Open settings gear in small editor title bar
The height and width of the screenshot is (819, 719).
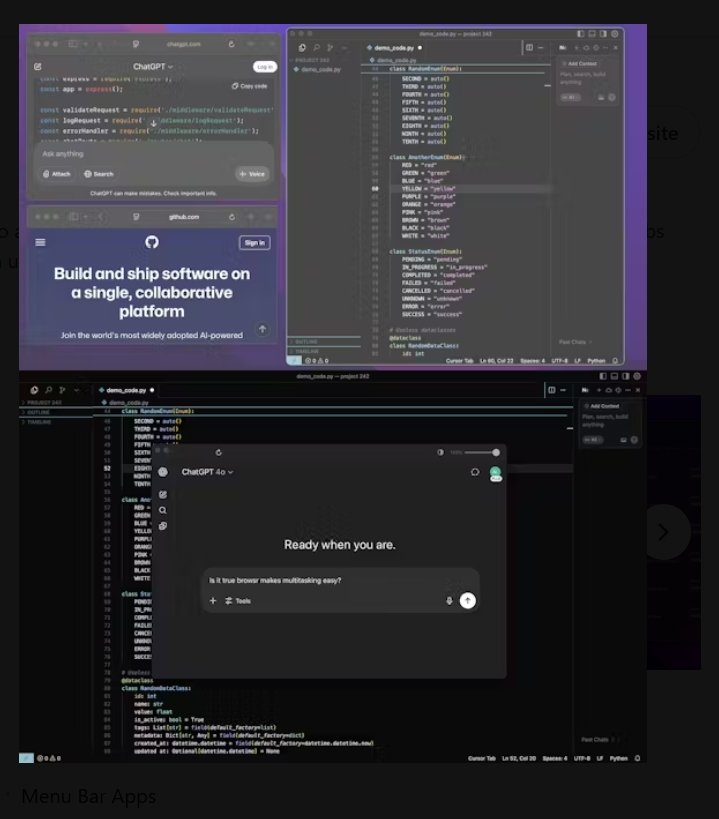pyautogui.click(x=615, y=34)
